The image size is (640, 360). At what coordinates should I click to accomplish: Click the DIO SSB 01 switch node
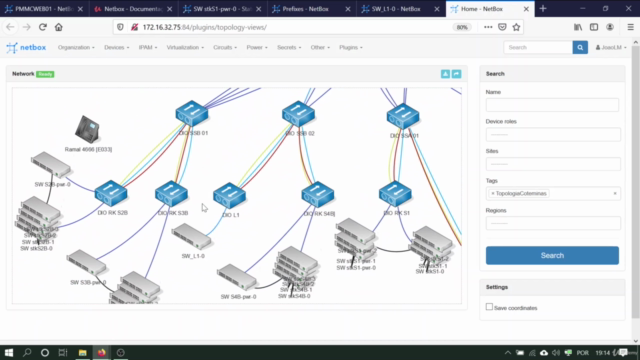pos(192,113)
